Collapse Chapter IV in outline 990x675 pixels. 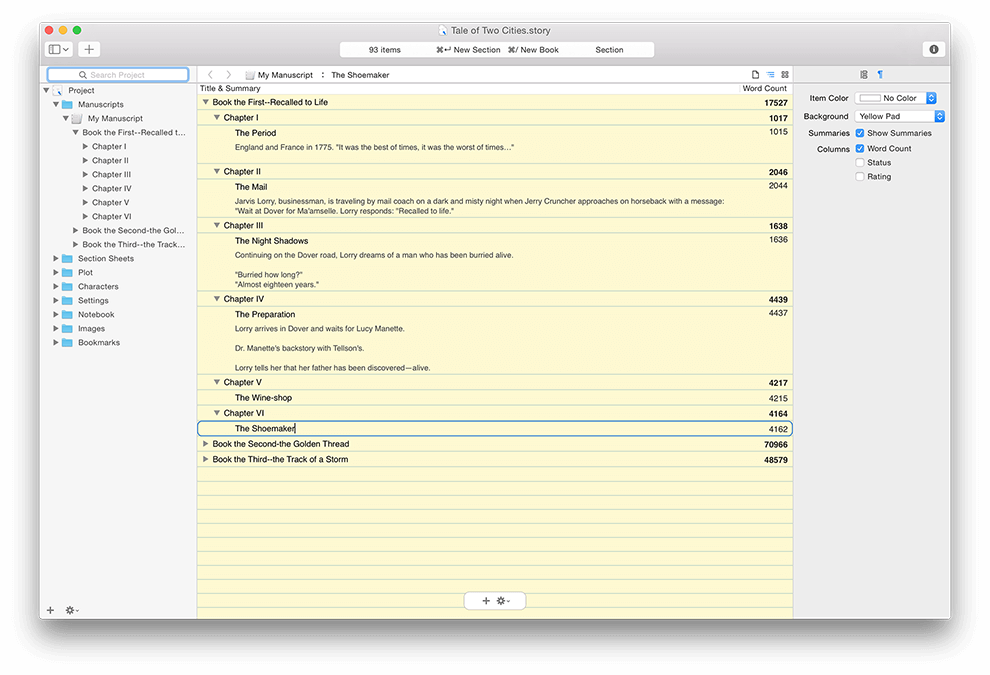click(217, 299)
